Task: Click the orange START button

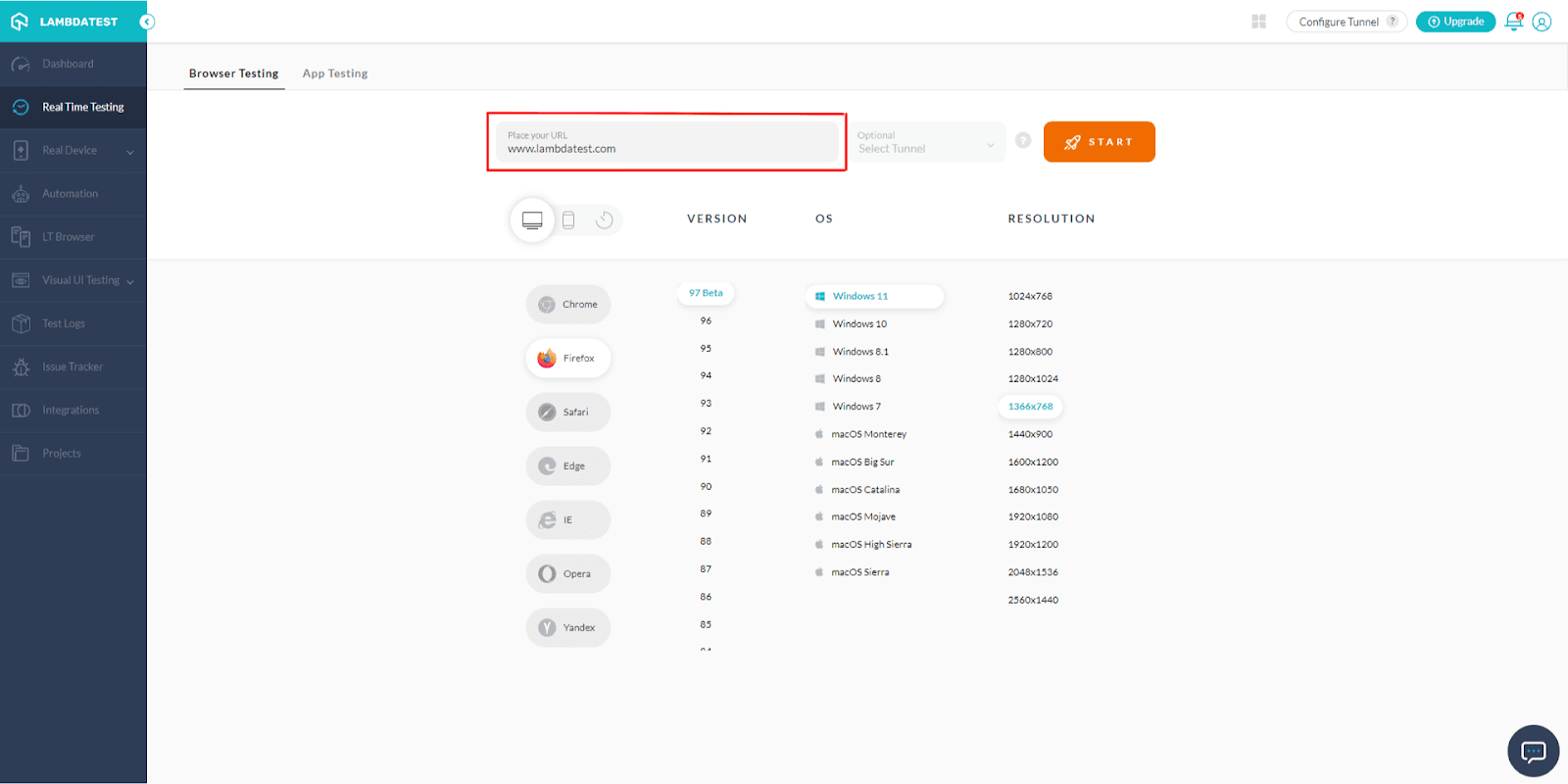Action: (x=1100, y=142)
